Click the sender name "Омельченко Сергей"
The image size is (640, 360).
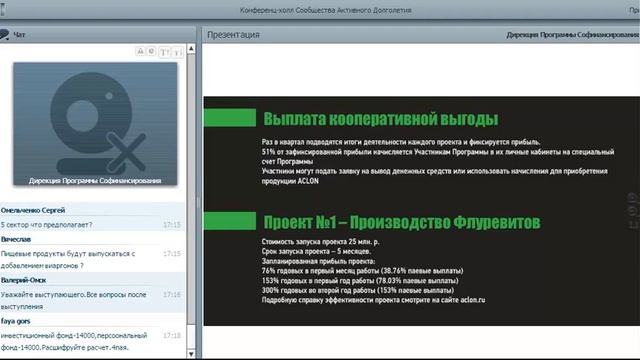tap(33, 210)
